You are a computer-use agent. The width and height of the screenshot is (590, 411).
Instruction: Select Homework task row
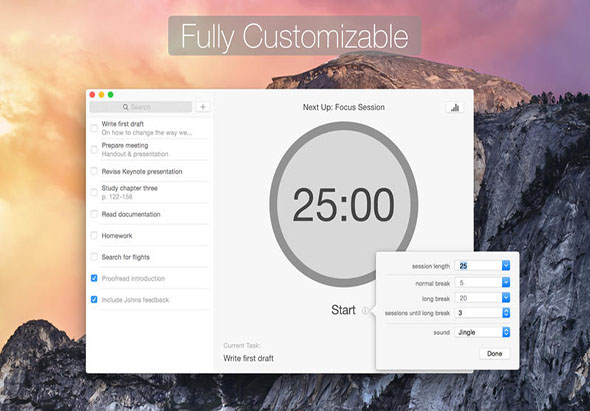(x=149, y=236)
